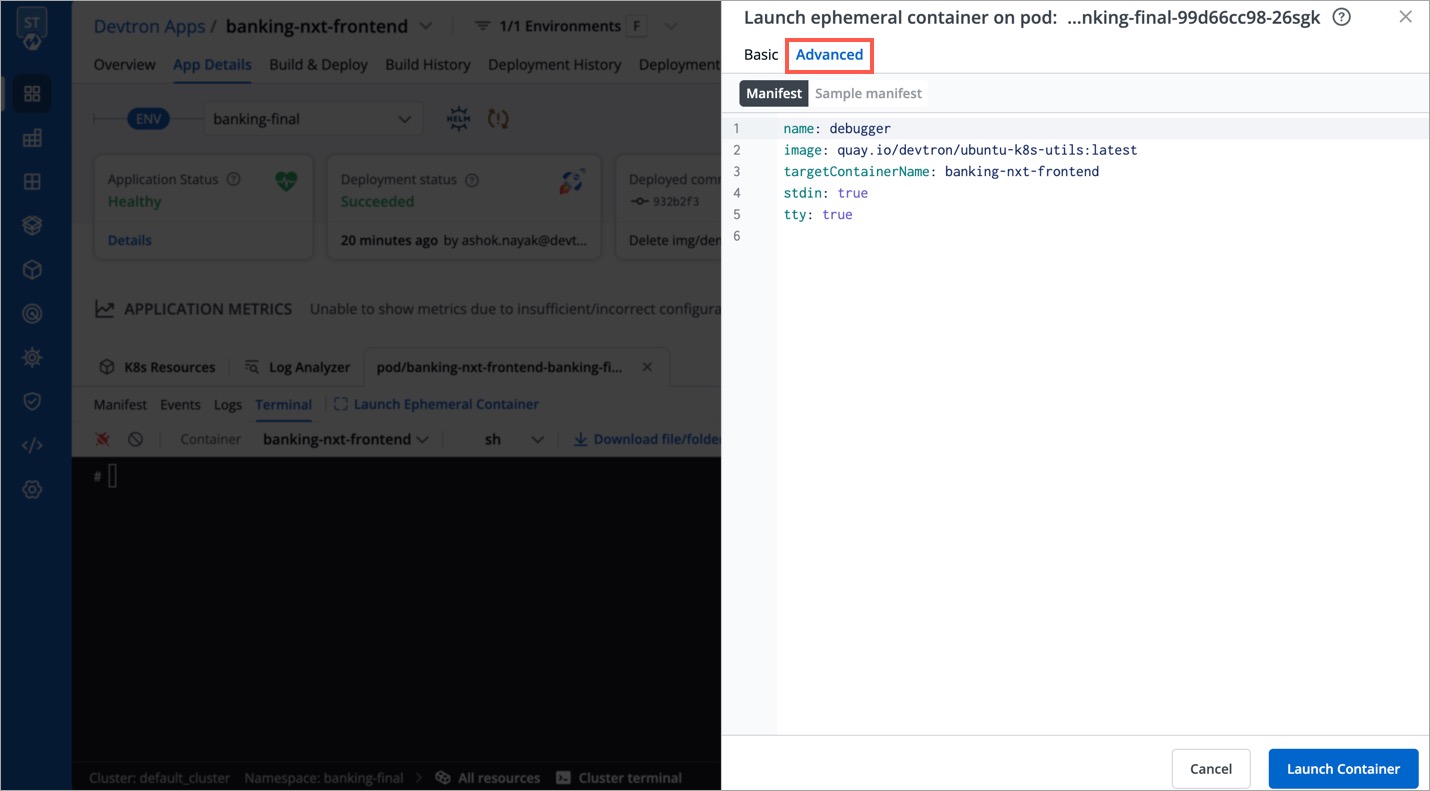Close the ephemeral container panel

[1405, 17]
